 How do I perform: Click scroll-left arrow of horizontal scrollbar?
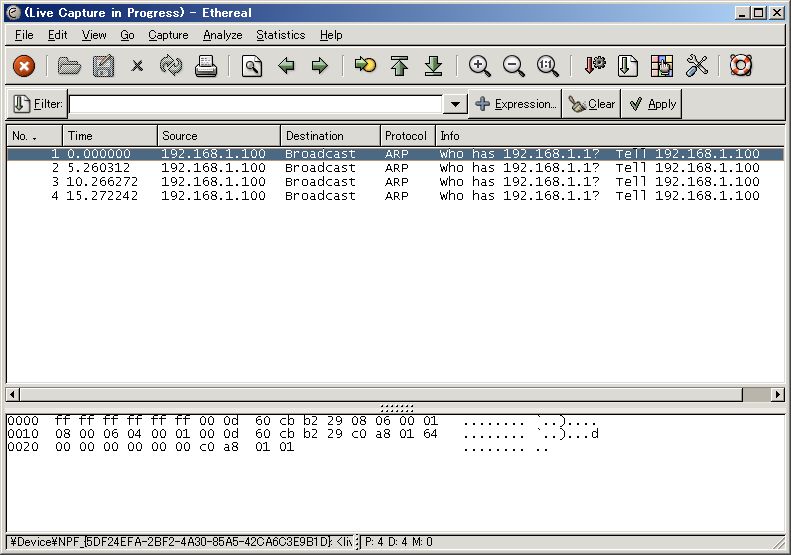(x=13, y=395)
